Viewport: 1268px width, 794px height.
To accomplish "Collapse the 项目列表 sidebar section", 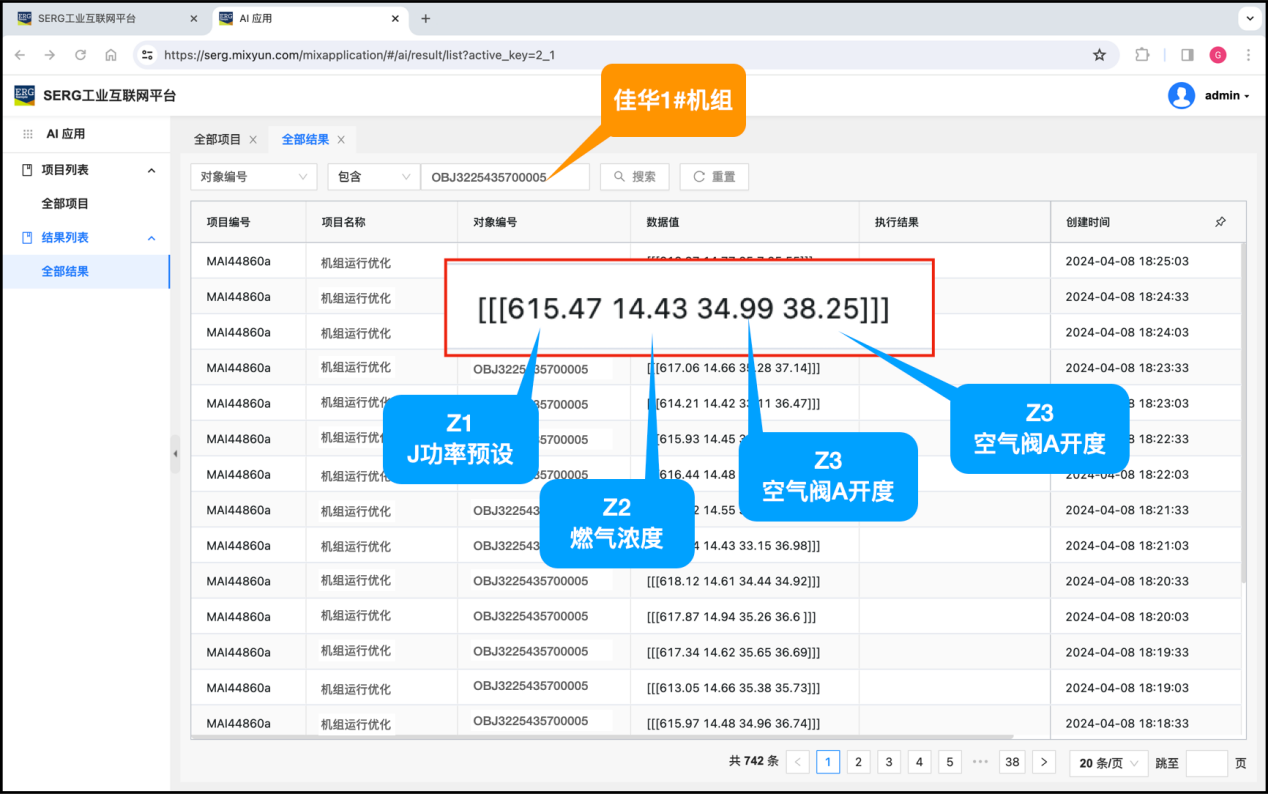I will tap(152, 171).
